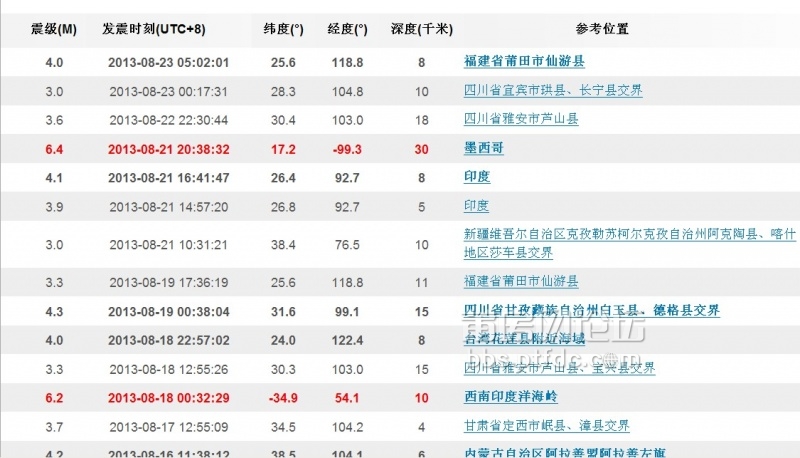Screen dimensions: 800x458
Task: Select the time 2013-08-21 14:57:20
Action: tap(168, 207)
